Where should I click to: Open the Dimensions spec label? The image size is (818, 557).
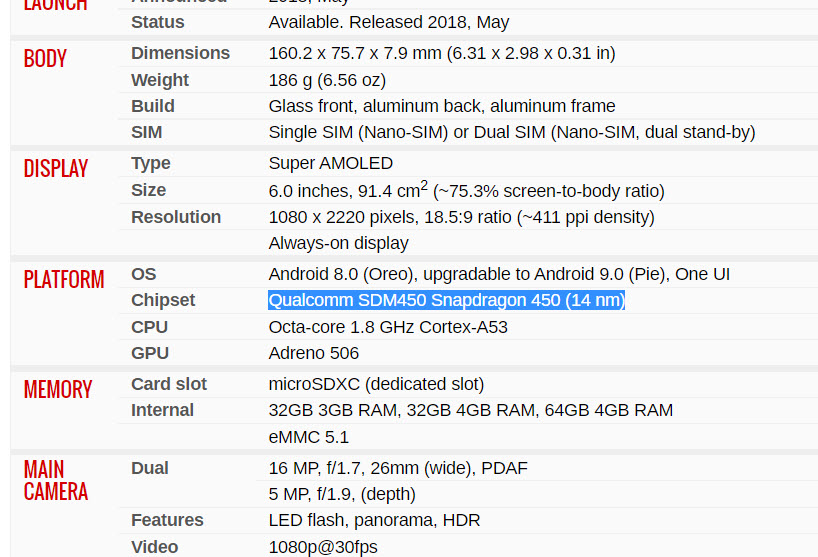point(181,53)
